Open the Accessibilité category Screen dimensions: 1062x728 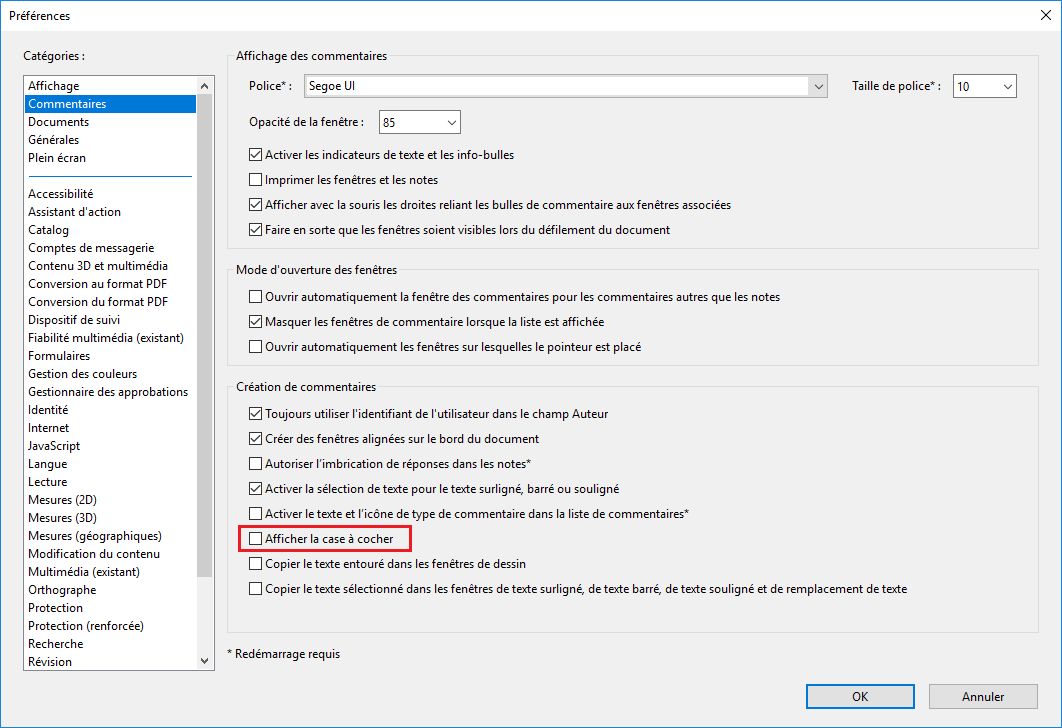tap(110, 194)
